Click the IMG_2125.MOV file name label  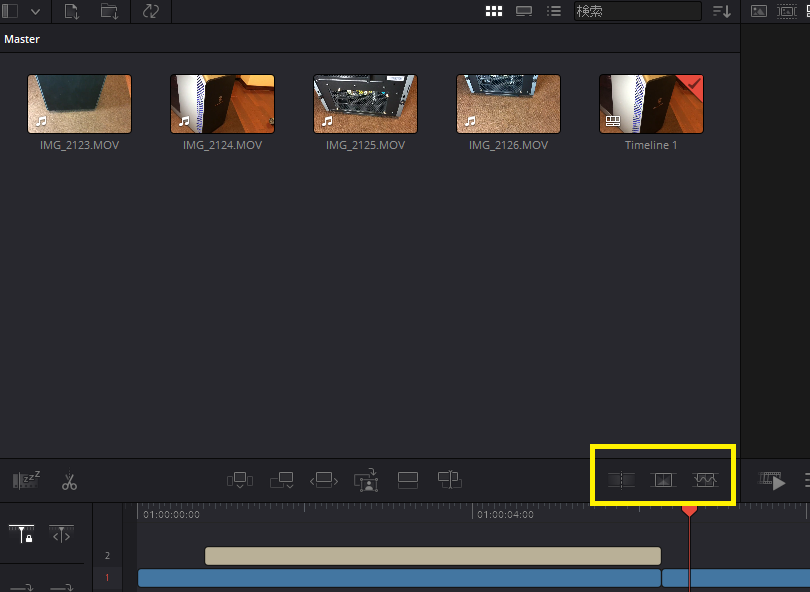tap(365, 145)
